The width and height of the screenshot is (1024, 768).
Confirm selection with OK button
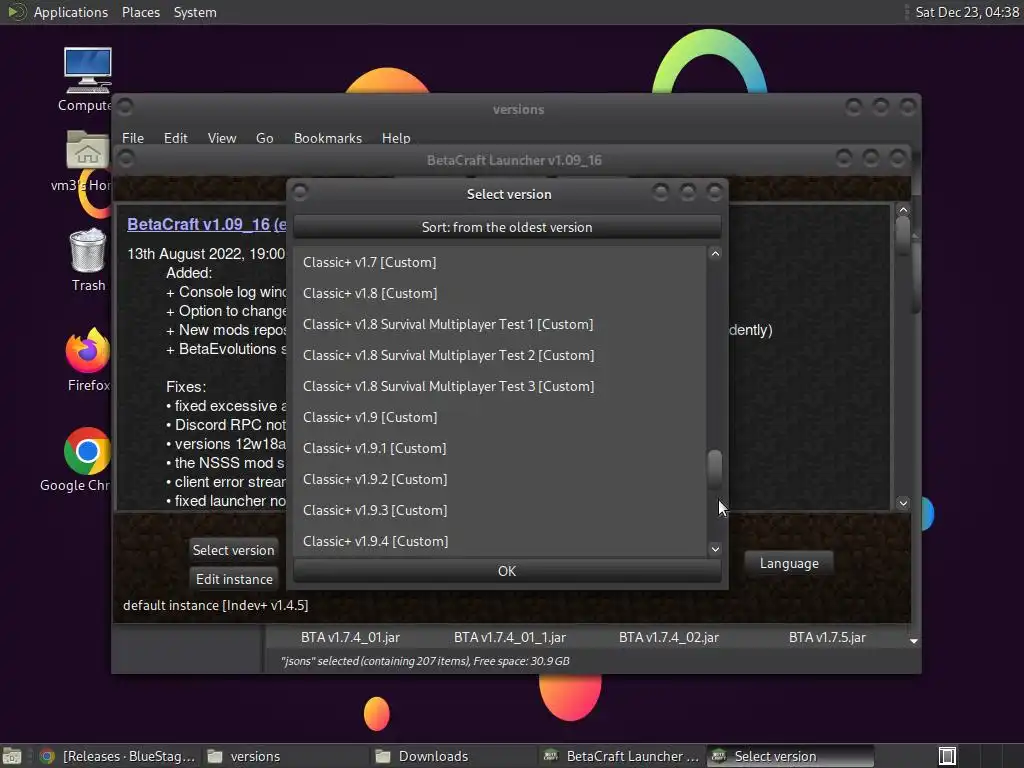[x=507, y=571]
